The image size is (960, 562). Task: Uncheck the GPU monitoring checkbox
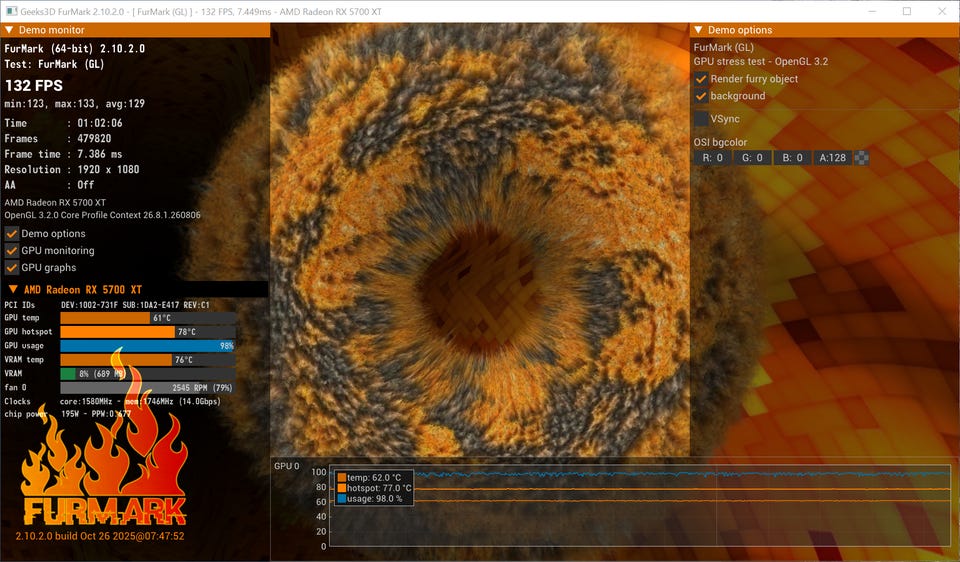coord(12,251)
